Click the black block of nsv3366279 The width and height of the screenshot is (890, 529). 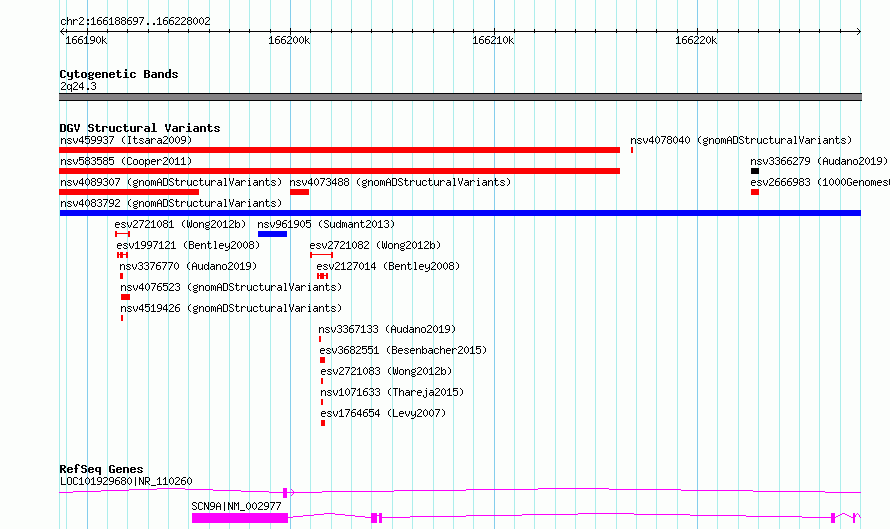click(755, 171)
